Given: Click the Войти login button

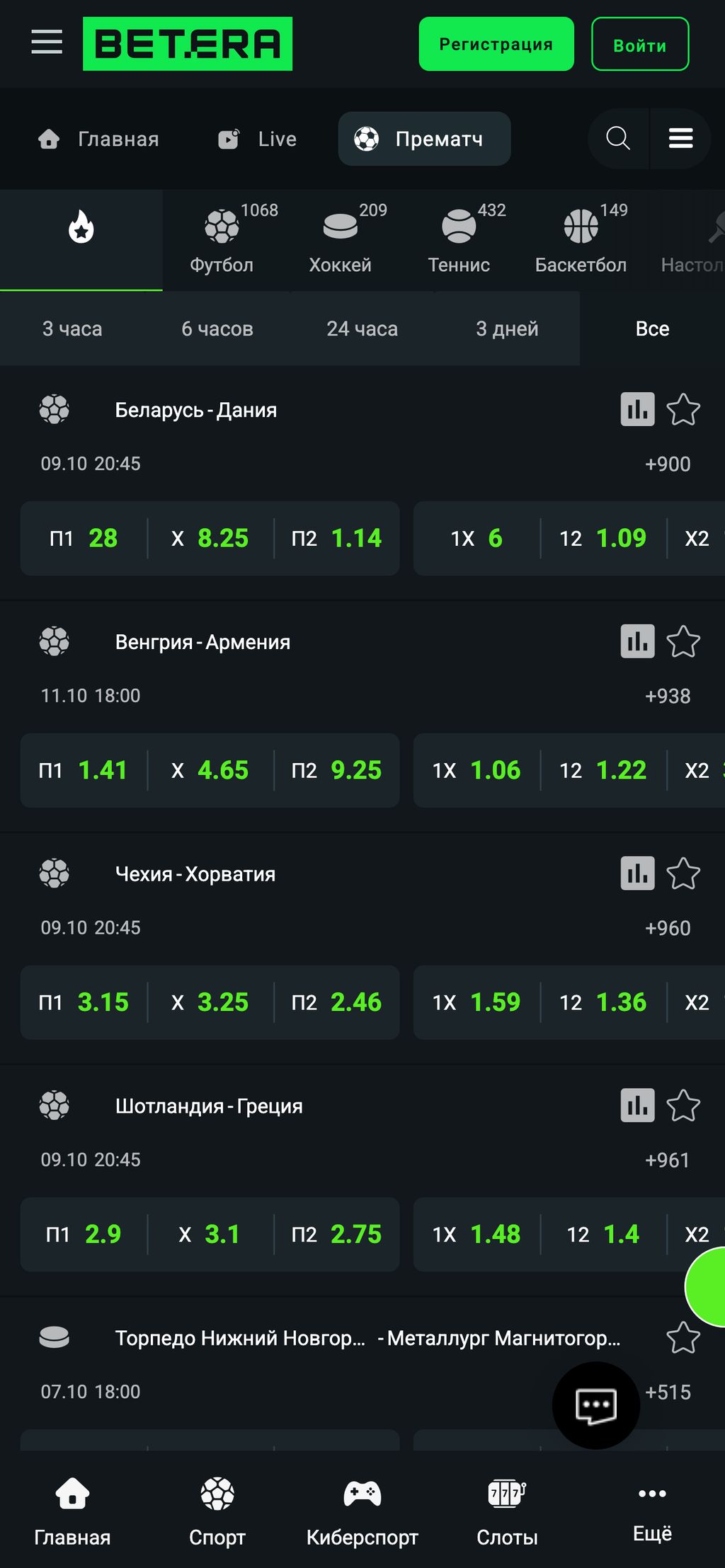Looking at the screenshot, I should pos(640,45).
